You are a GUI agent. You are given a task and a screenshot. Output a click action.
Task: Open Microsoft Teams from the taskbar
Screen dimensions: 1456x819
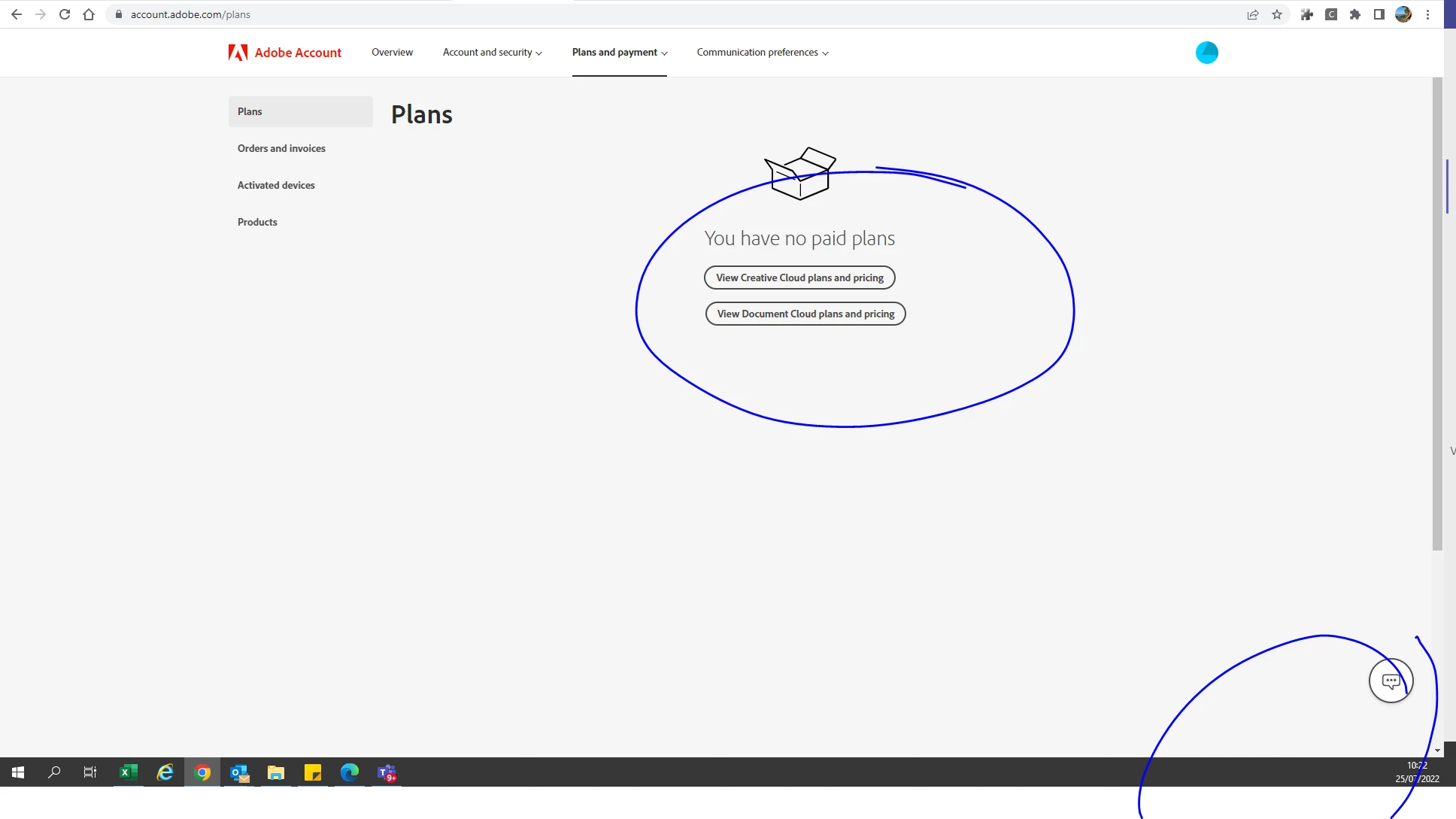(x=387, y=772)
